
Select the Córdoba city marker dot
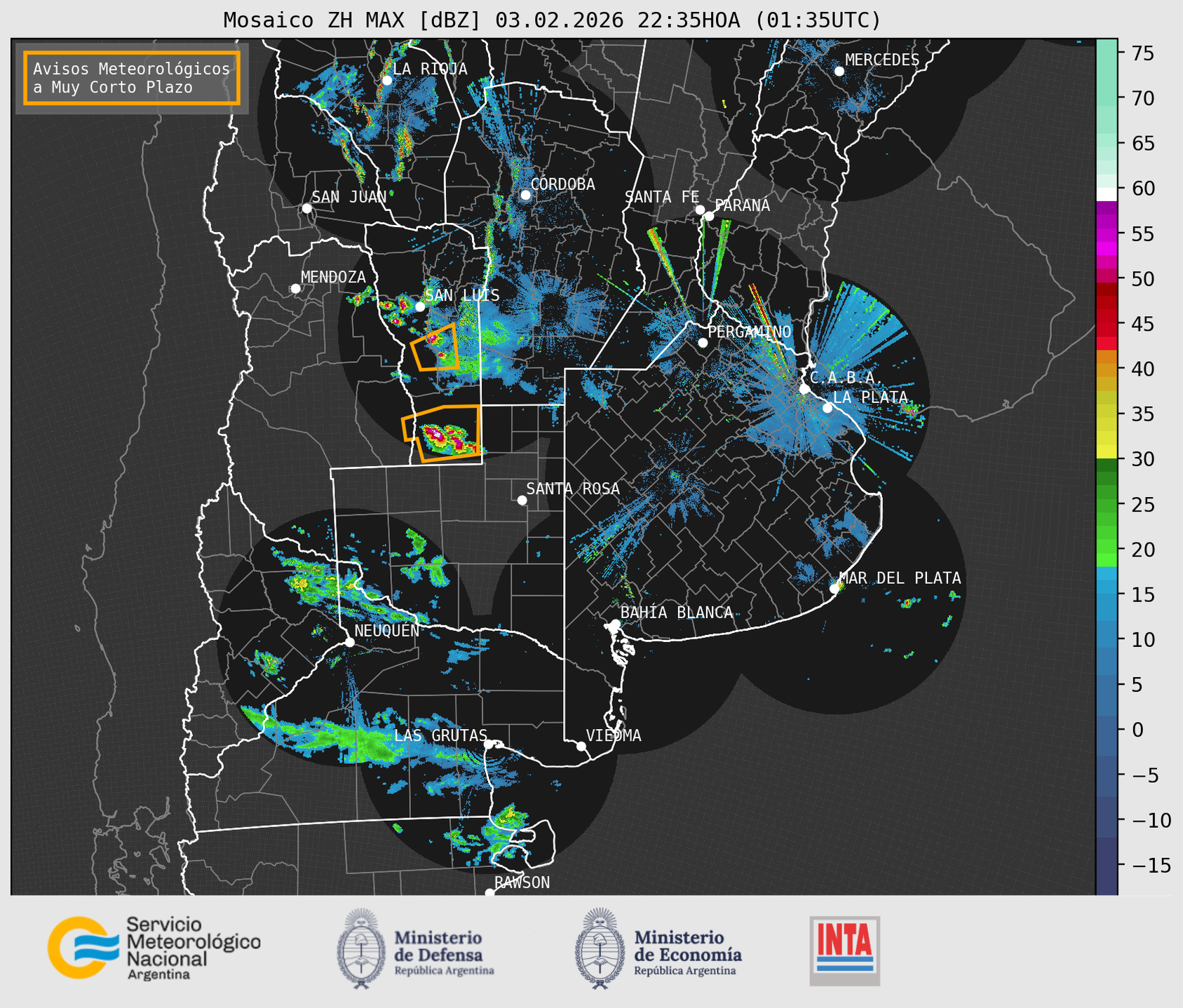(x=525, y=195)
